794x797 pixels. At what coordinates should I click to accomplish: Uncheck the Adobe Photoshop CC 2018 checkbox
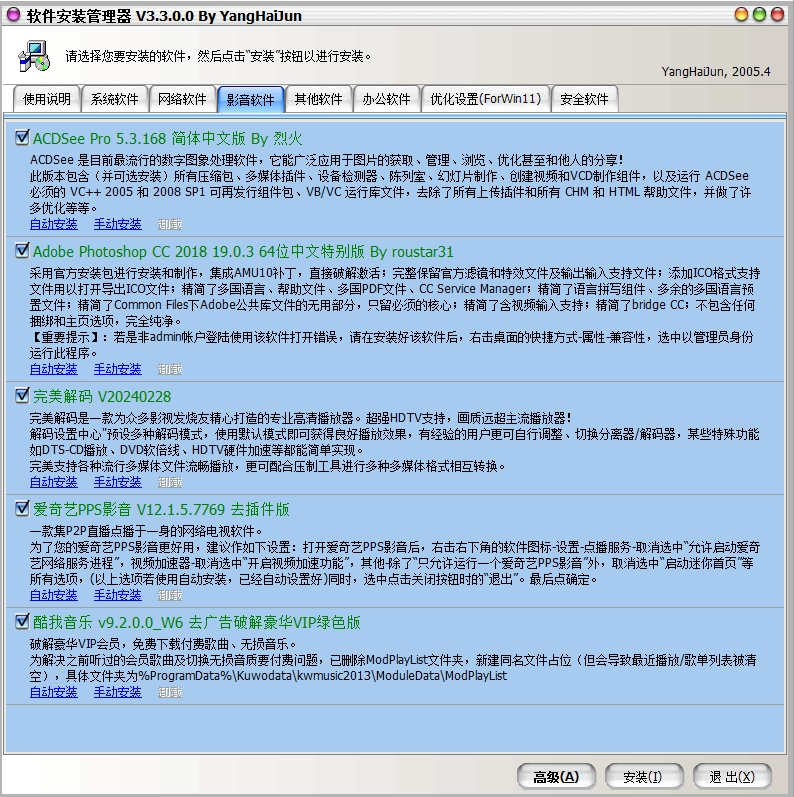(22, 251)
